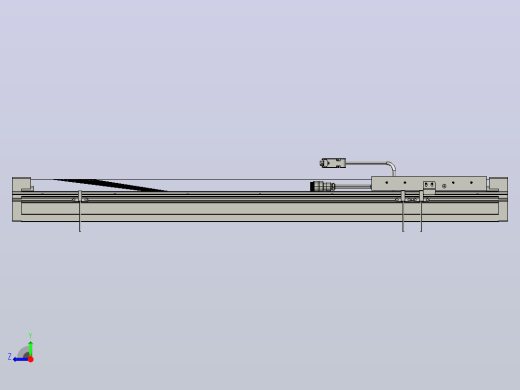Select the black knurled cylindrical connector

coord(322,186)
